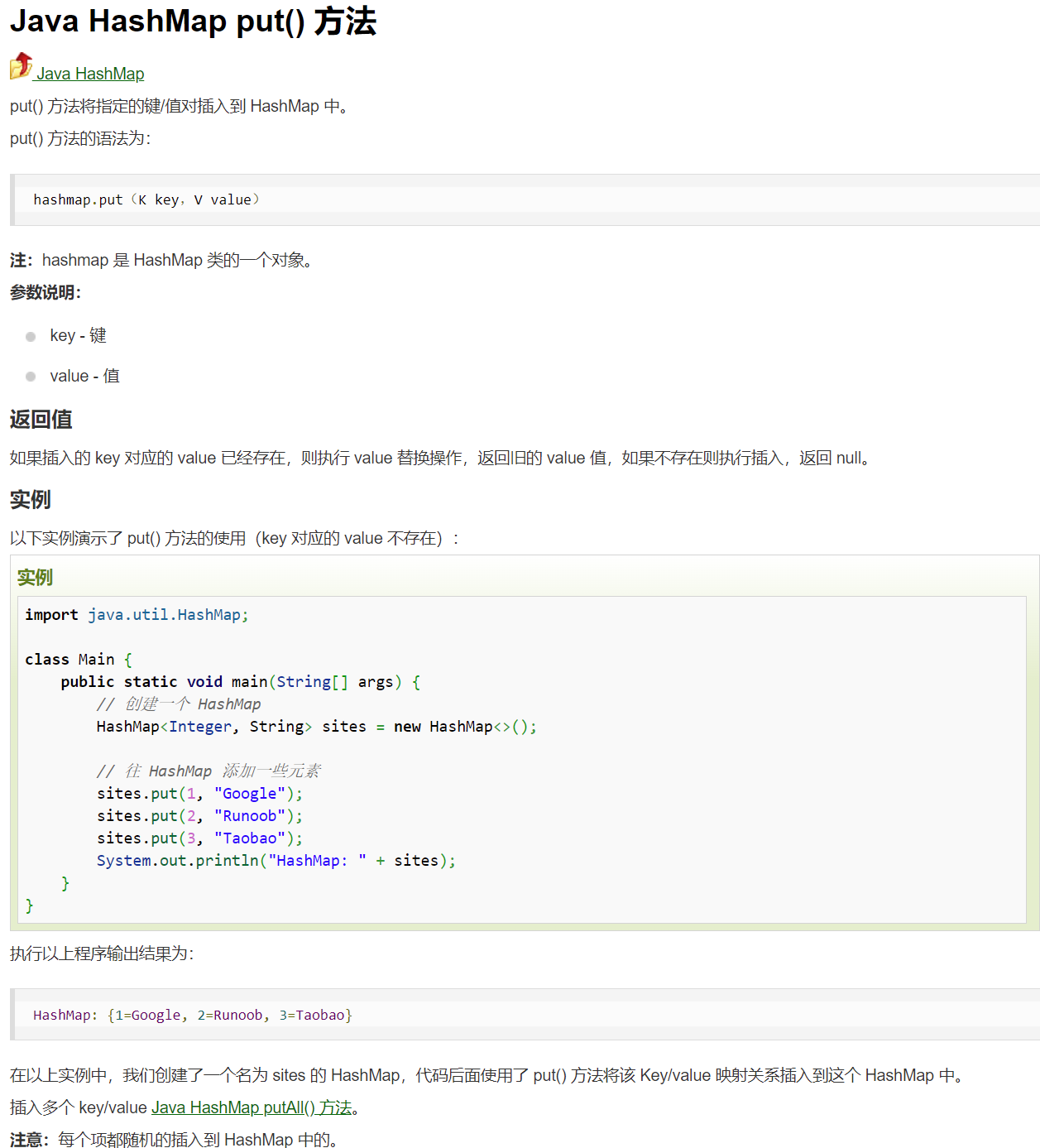The image size is (1040, 1148).
Task: Click the list item value - 值
Action: 84,376
